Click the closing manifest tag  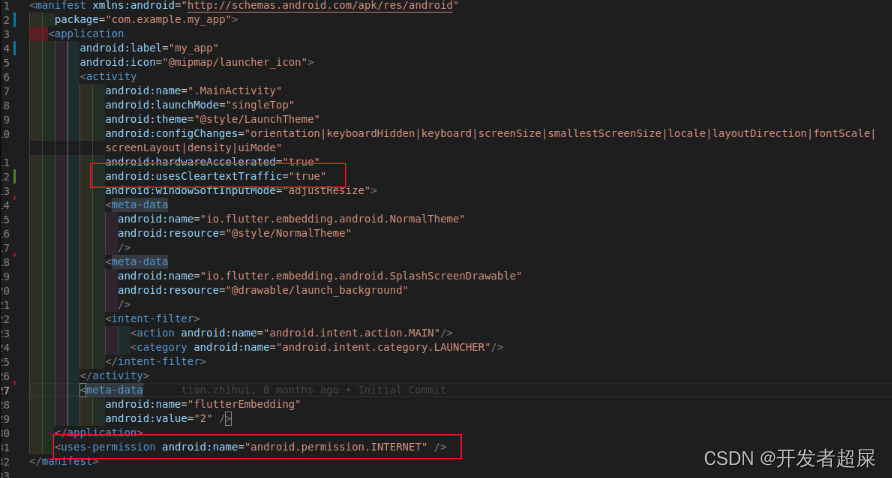(x=64, y=461)
